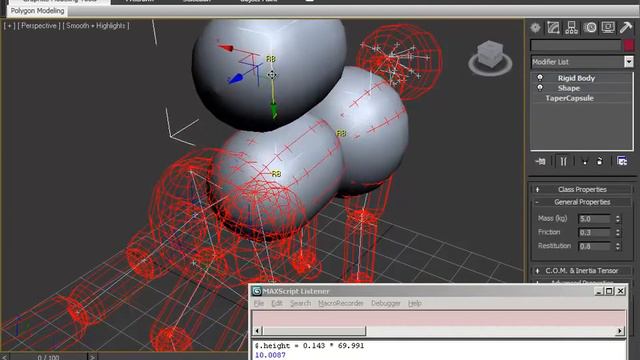This screenshot has width=640, height=360.
Task: Open the Utilities hammer panel tab
Action: [626, 28]
